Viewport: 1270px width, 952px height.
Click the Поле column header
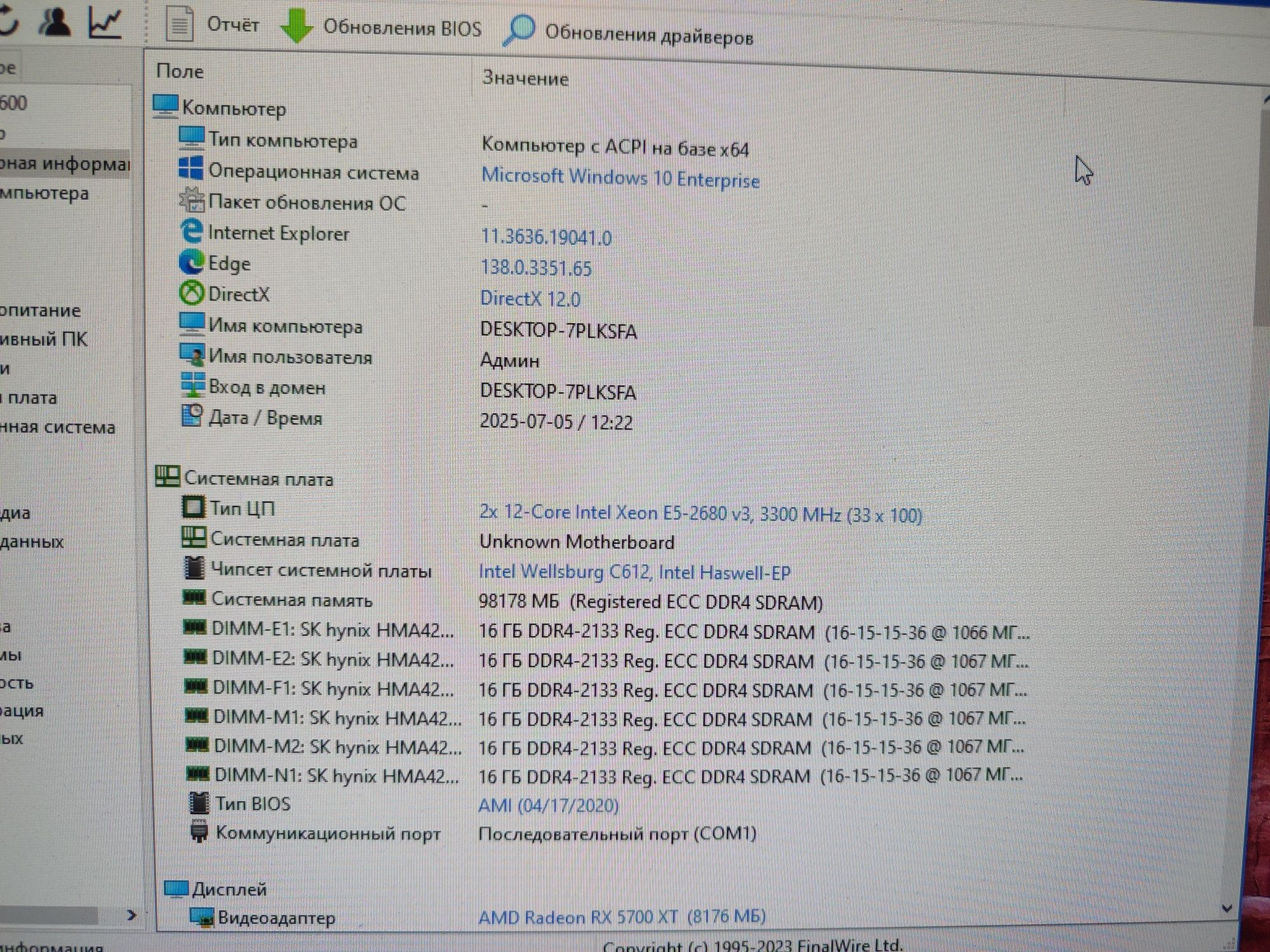point(180,71)
